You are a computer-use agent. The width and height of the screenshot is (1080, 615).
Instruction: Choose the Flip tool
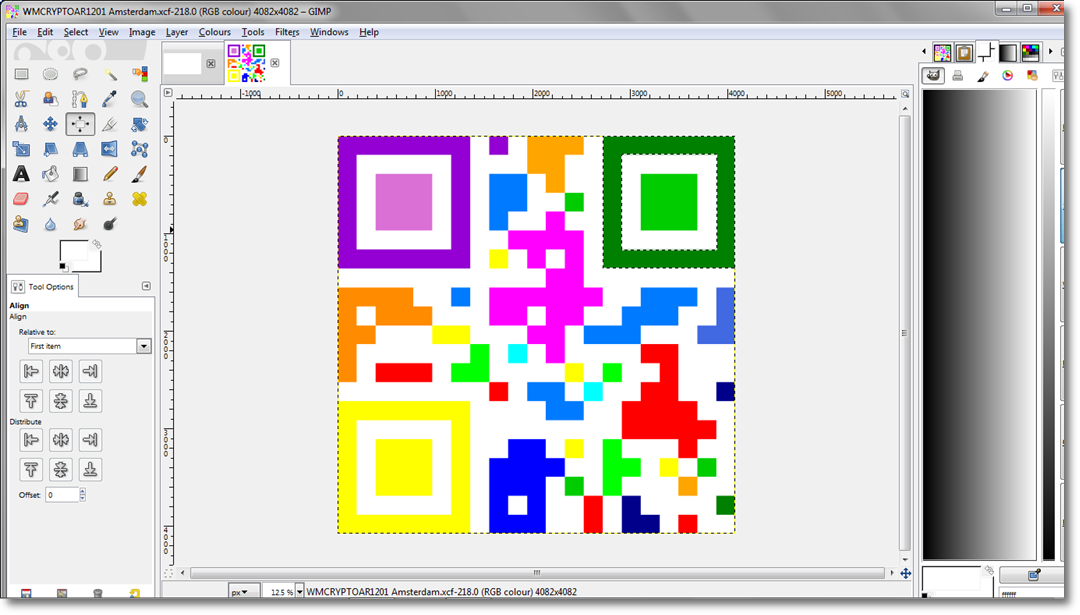point(110,149)
